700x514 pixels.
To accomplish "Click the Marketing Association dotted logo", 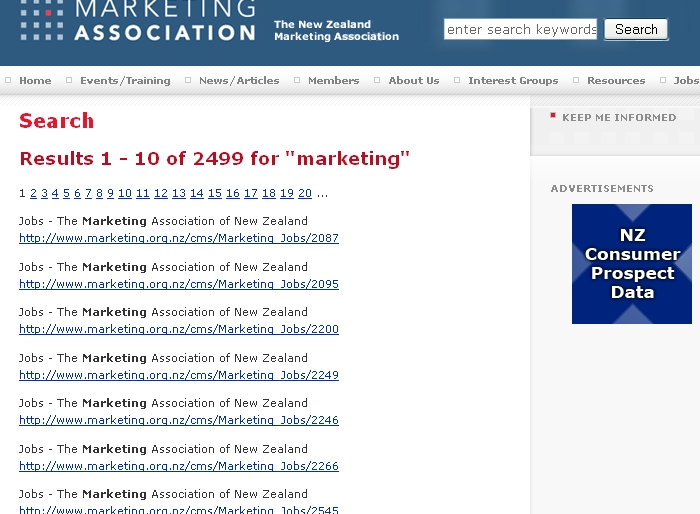I will tap(42, 21).
